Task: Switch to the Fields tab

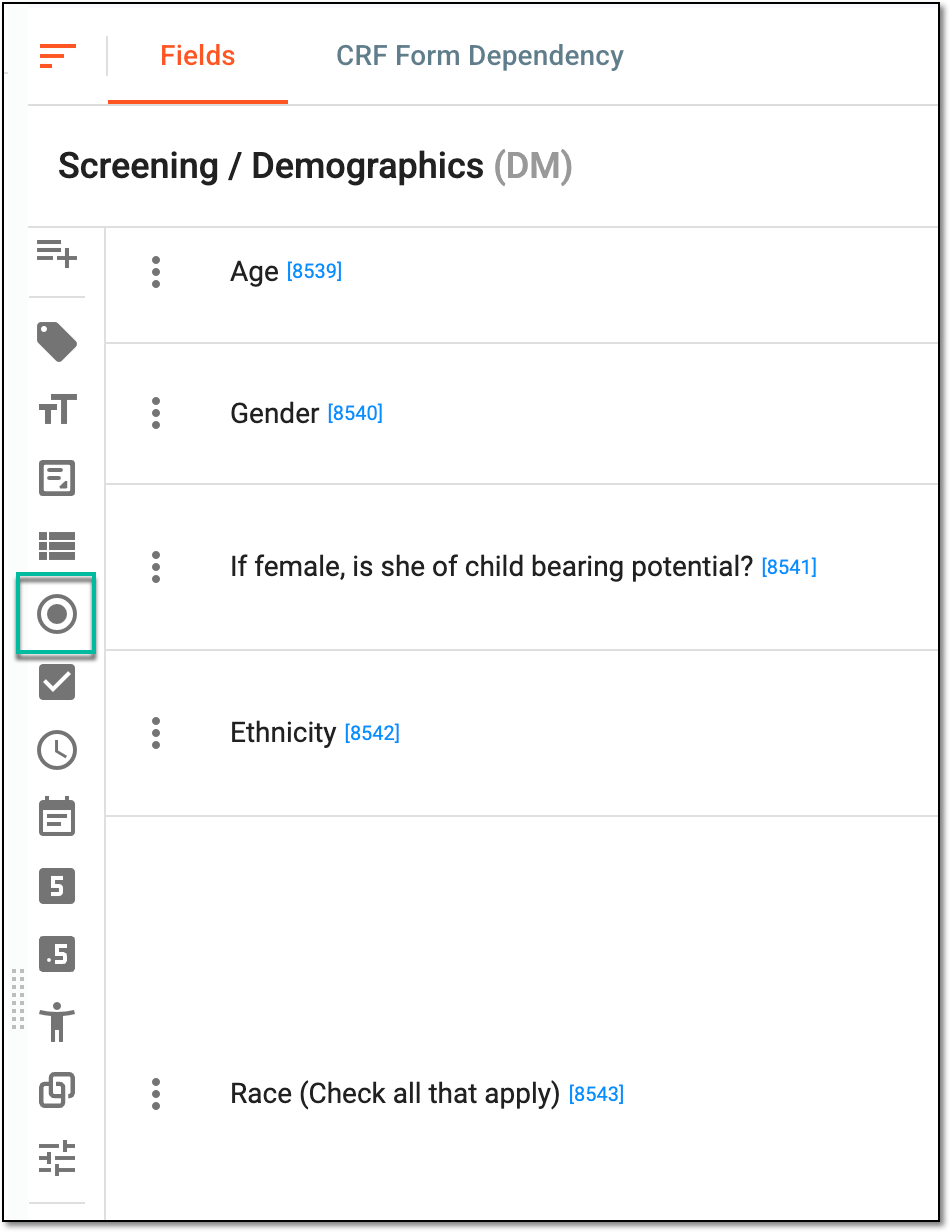Action: [198, 56]
